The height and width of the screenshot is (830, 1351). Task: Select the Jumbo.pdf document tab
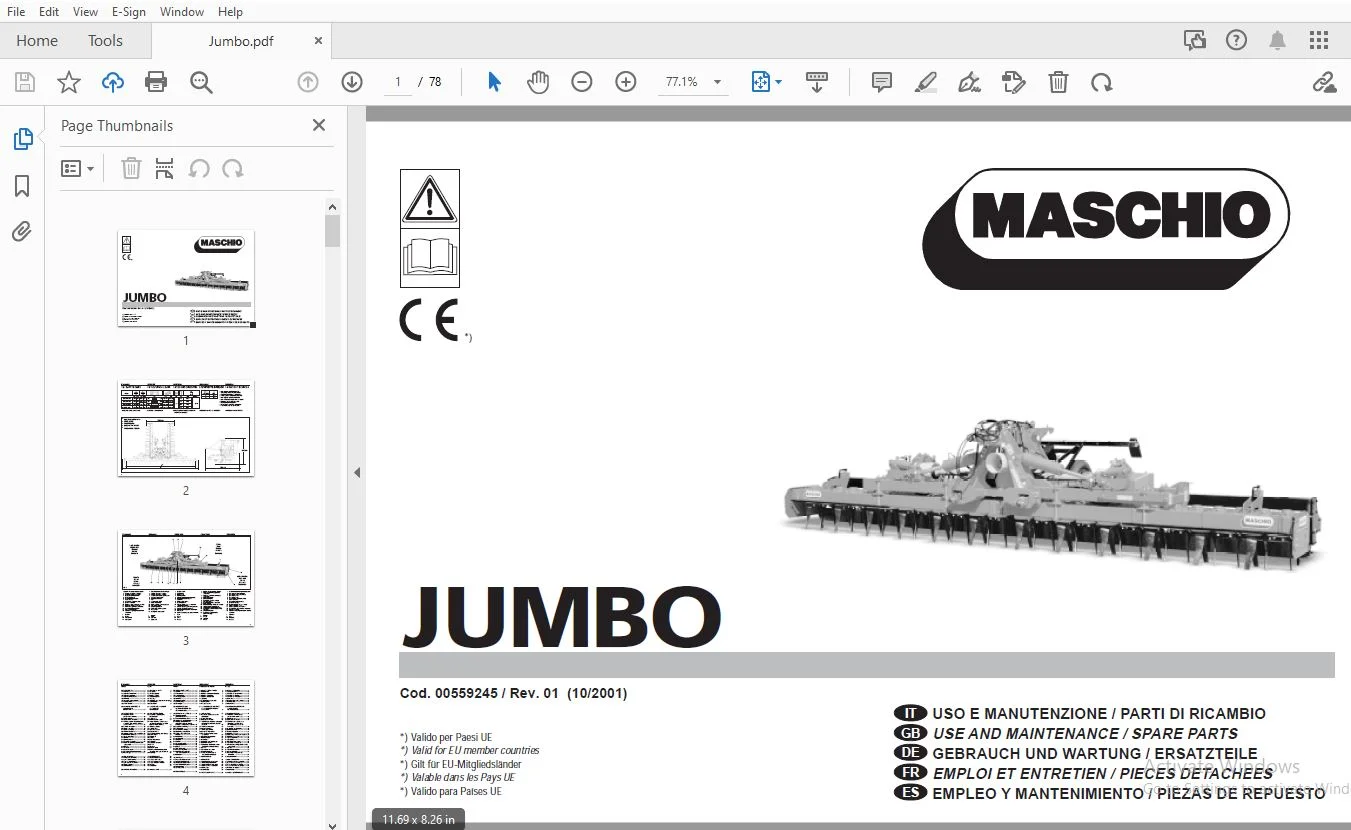241,41
